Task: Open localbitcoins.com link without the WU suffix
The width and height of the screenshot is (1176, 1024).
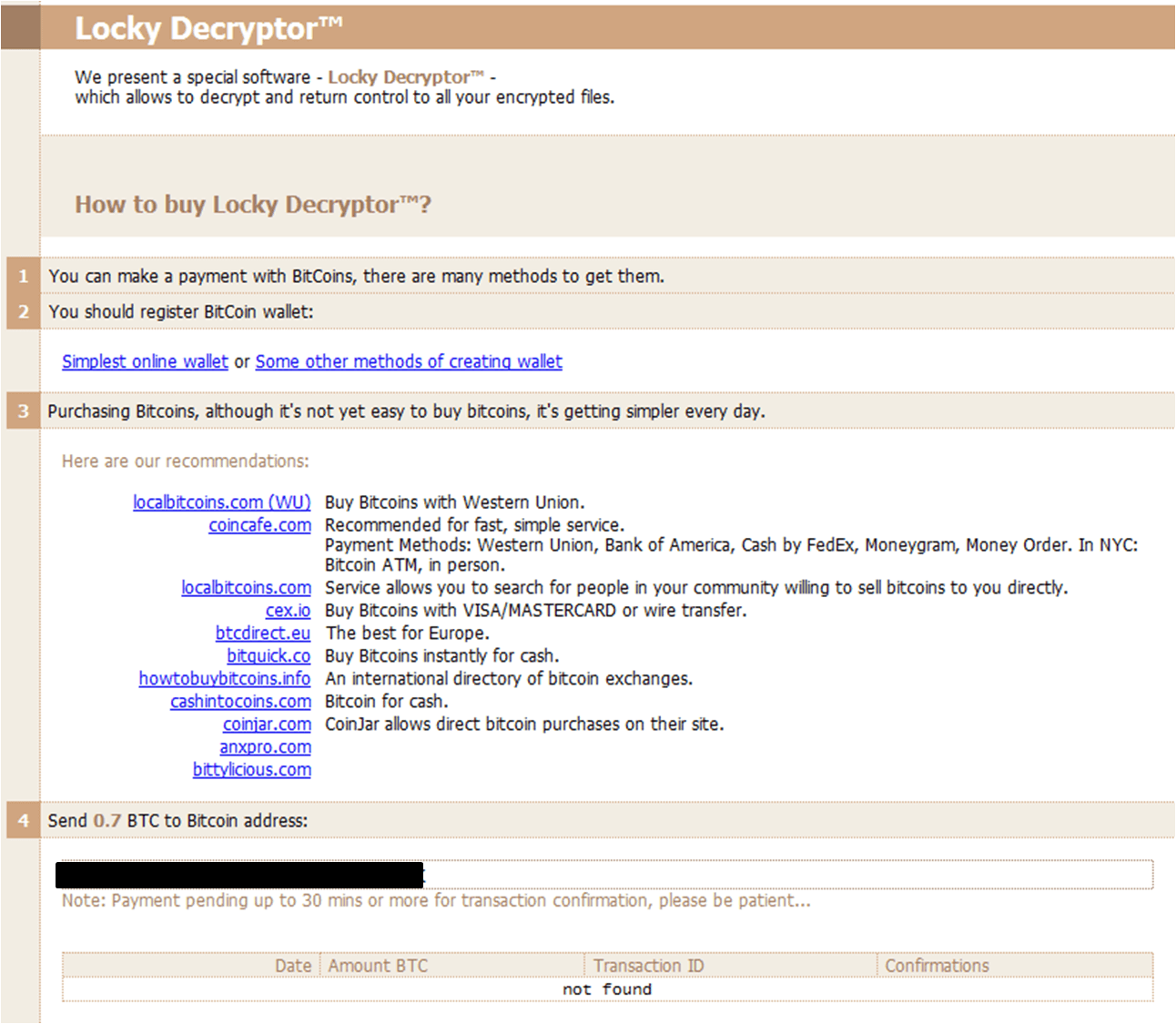Action: (x=246, y=588)
